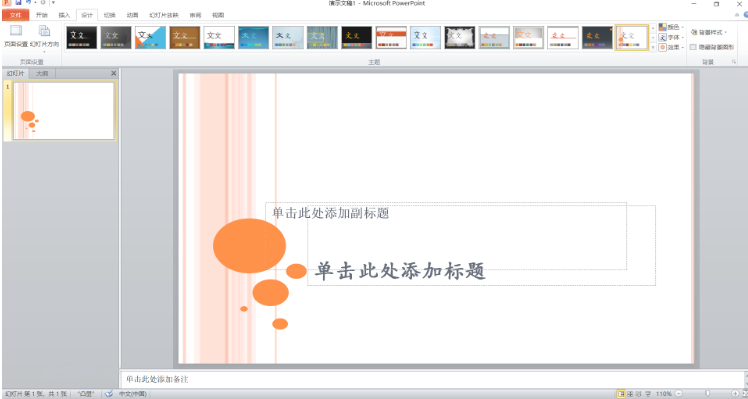748x399 pixels.
Task: Open the 字体 theme fonts dropdown
Action: coord(671,37)
